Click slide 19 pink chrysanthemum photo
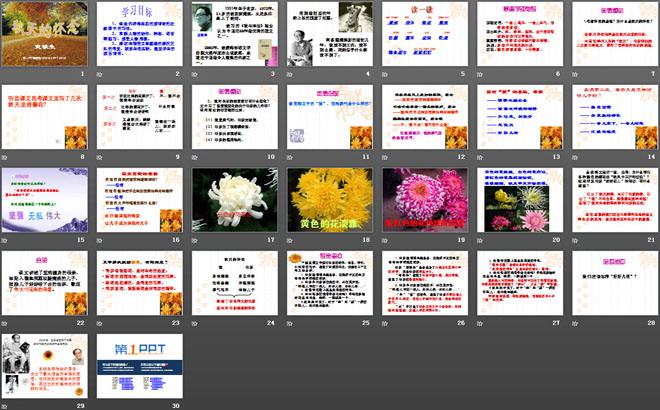 pyautogui.click(x=417, y=201)
